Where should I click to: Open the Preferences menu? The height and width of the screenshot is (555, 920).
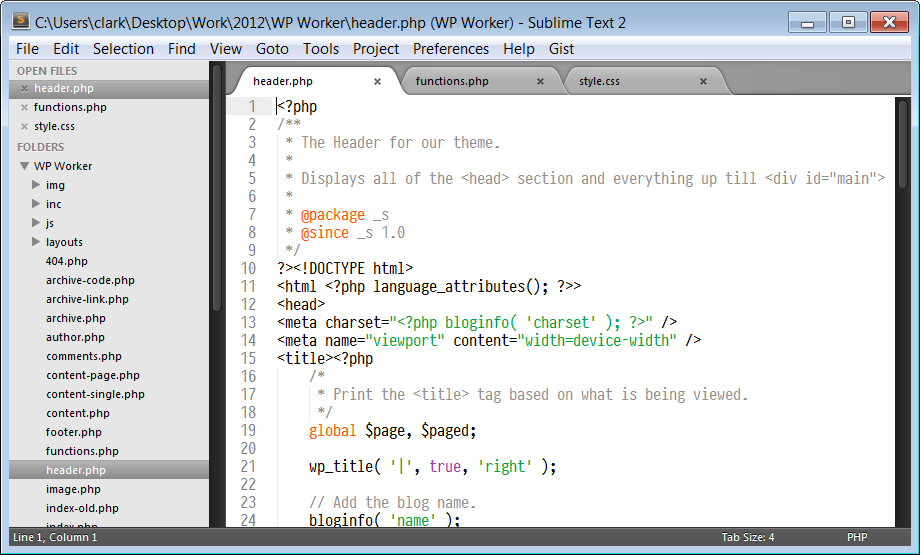(x=451, y=49)
